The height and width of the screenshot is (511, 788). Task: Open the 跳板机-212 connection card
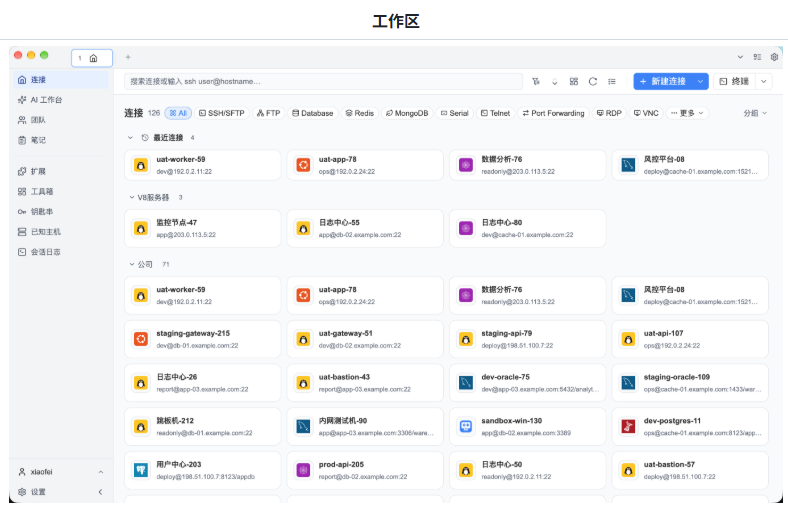pos(203,427)
